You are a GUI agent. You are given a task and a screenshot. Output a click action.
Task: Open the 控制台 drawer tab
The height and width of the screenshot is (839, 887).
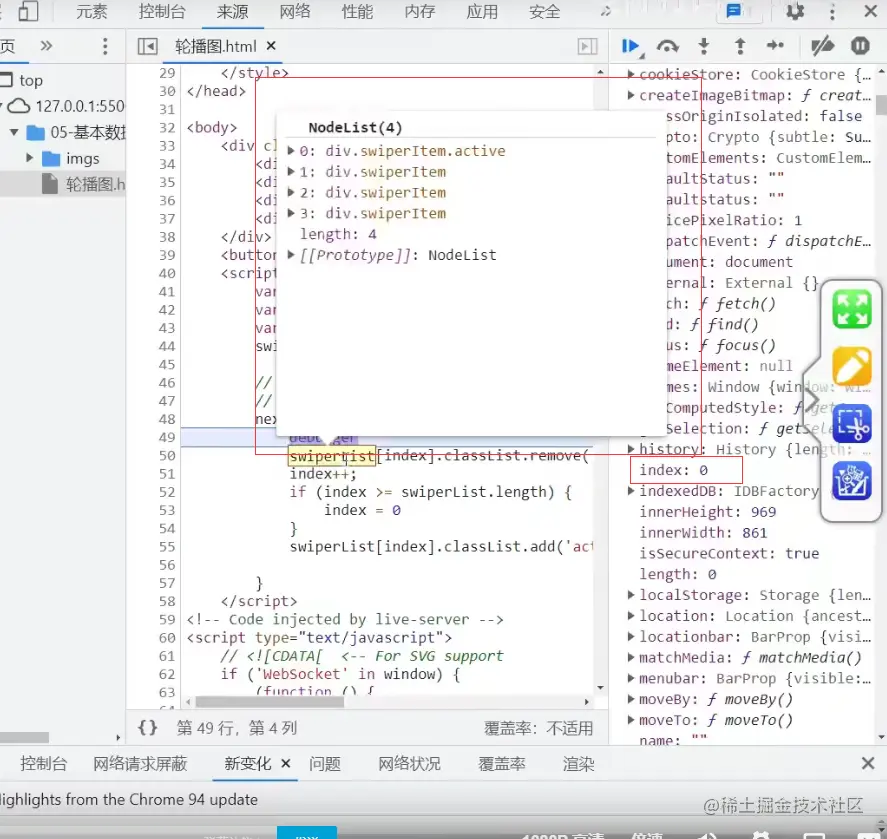(44, 763)
